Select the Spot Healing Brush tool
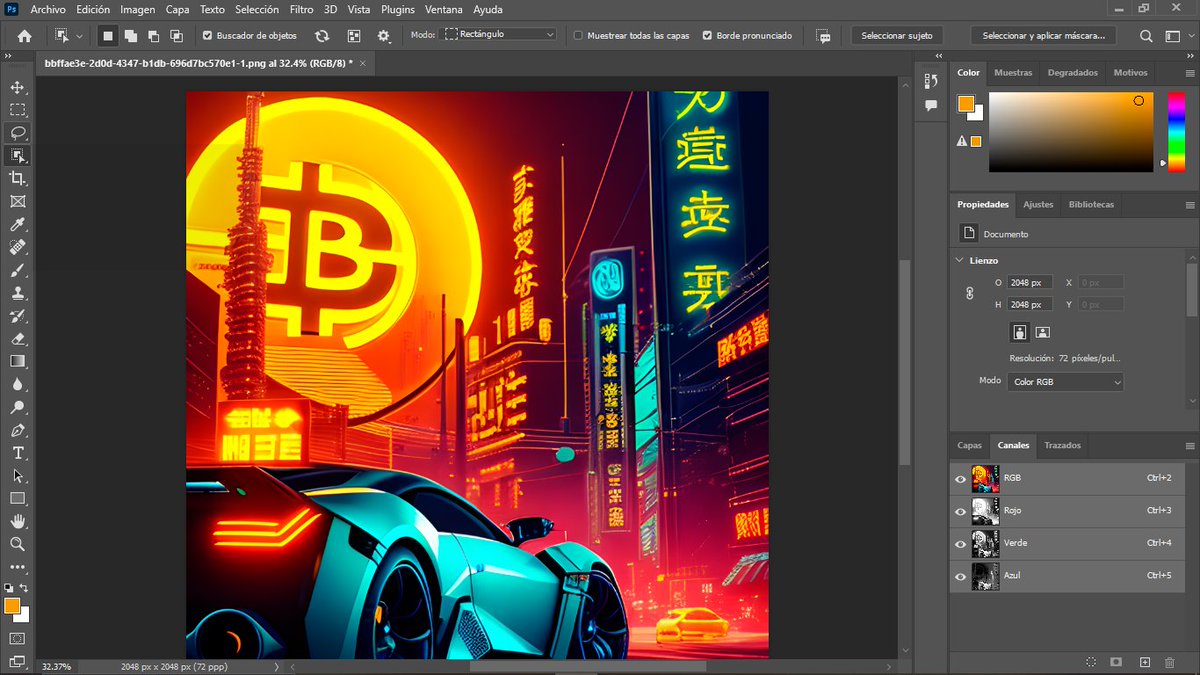The height and width of the screenshot is (675, 1200). pos(18,247)
